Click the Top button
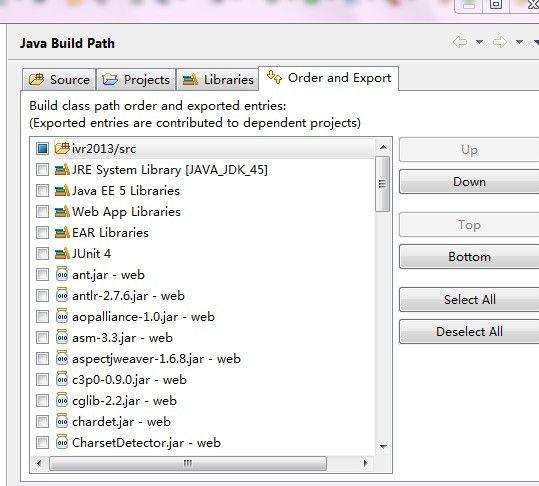 tap(469, 225)
